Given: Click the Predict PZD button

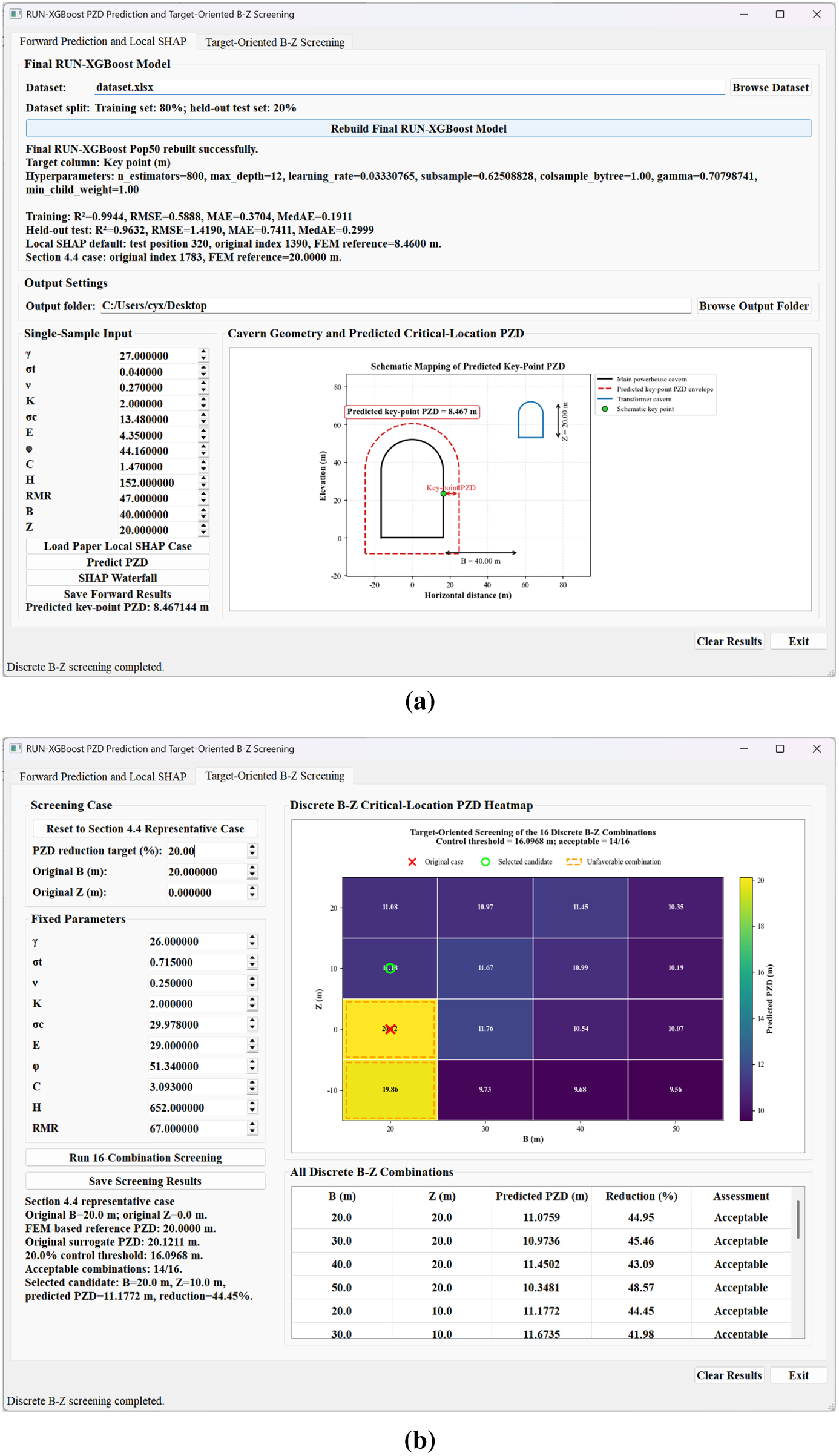Looking at the screenshot, I should pos(117,562).
